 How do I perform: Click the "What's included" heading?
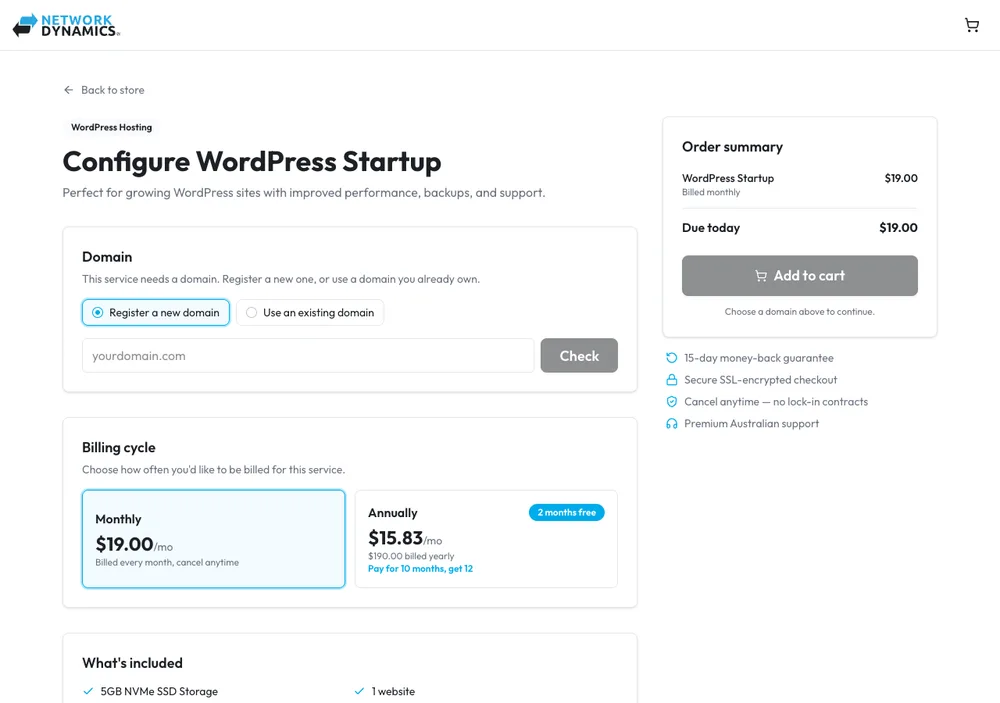(133, 663)
